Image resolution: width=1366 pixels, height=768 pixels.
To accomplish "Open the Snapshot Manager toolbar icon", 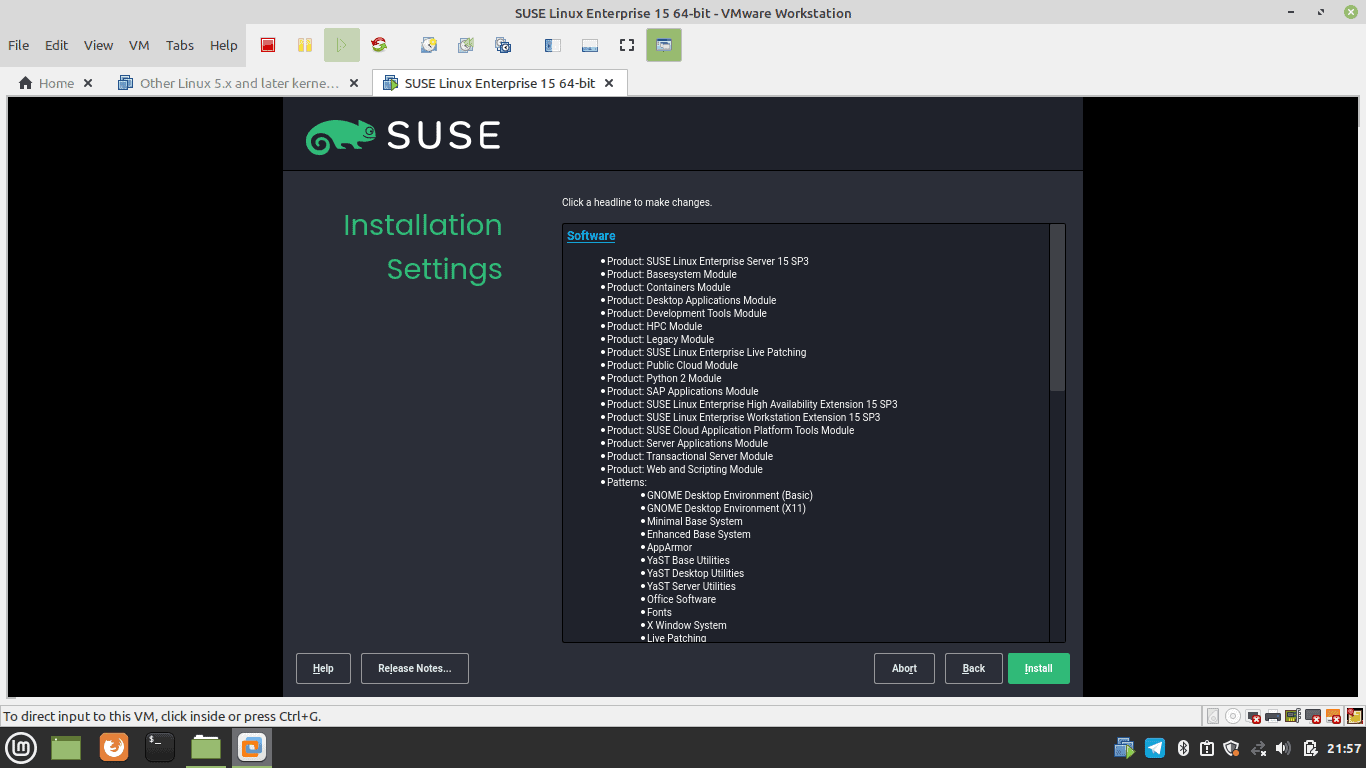I will coord(503,45).
